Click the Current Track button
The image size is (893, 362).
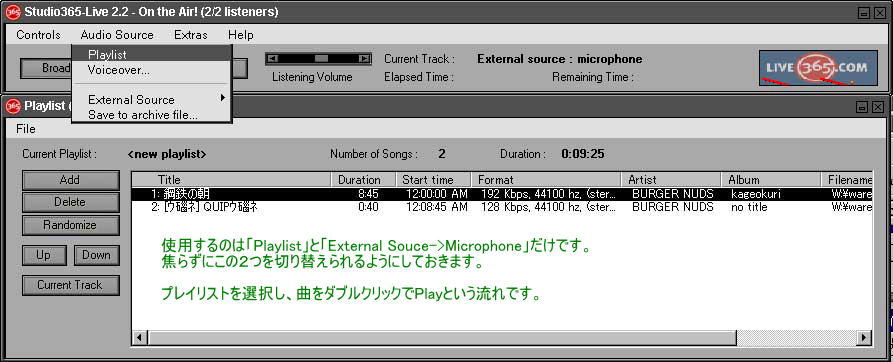(71, 285)
